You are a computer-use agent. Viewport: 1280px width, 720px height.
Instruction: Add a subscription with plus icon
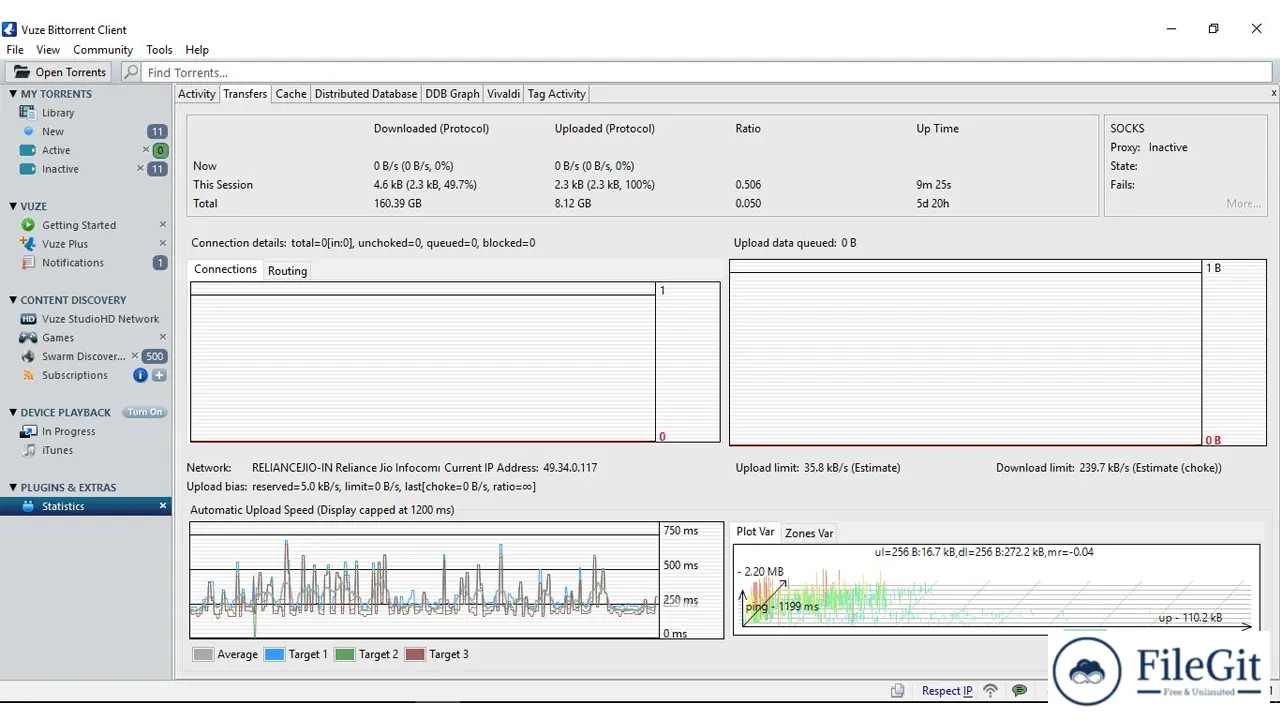[x=159, y=375]
